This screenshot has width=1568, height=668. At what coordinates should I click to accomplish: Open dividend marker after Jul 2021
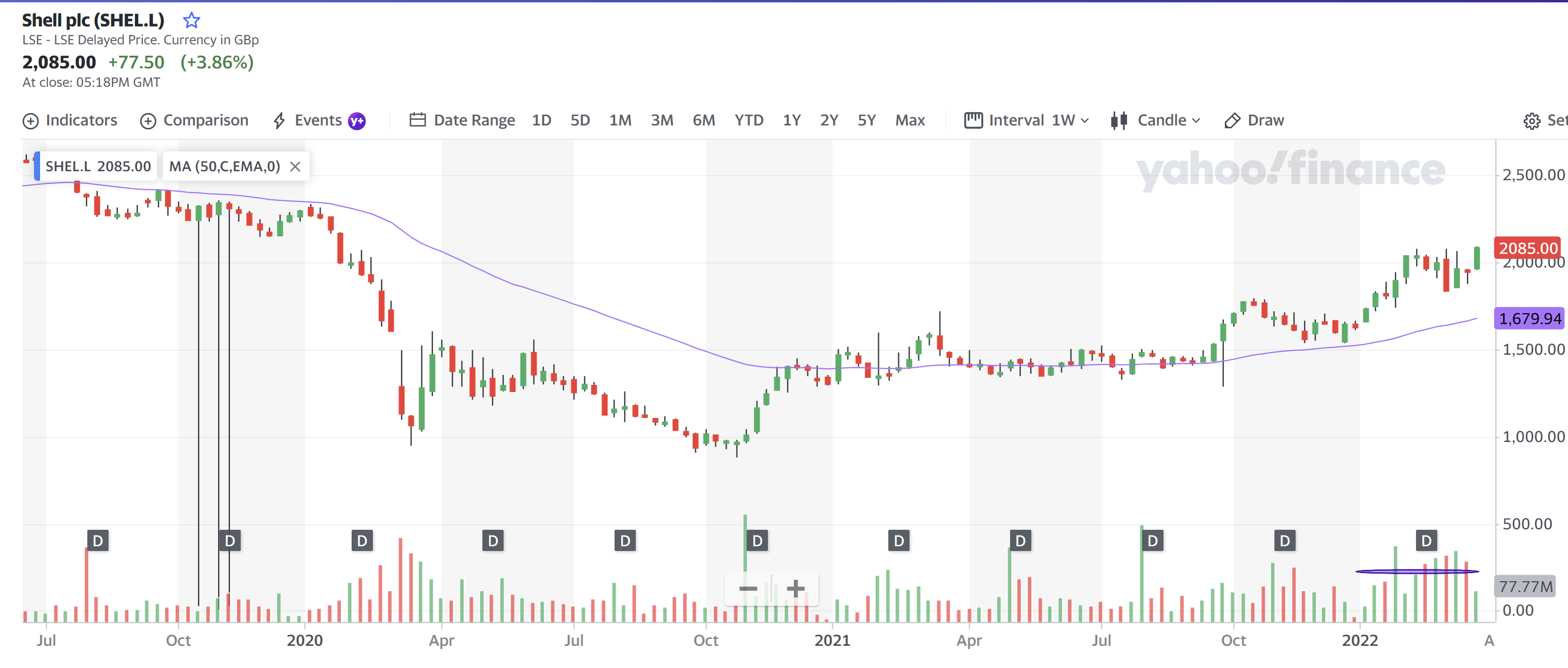(1152, 541)
